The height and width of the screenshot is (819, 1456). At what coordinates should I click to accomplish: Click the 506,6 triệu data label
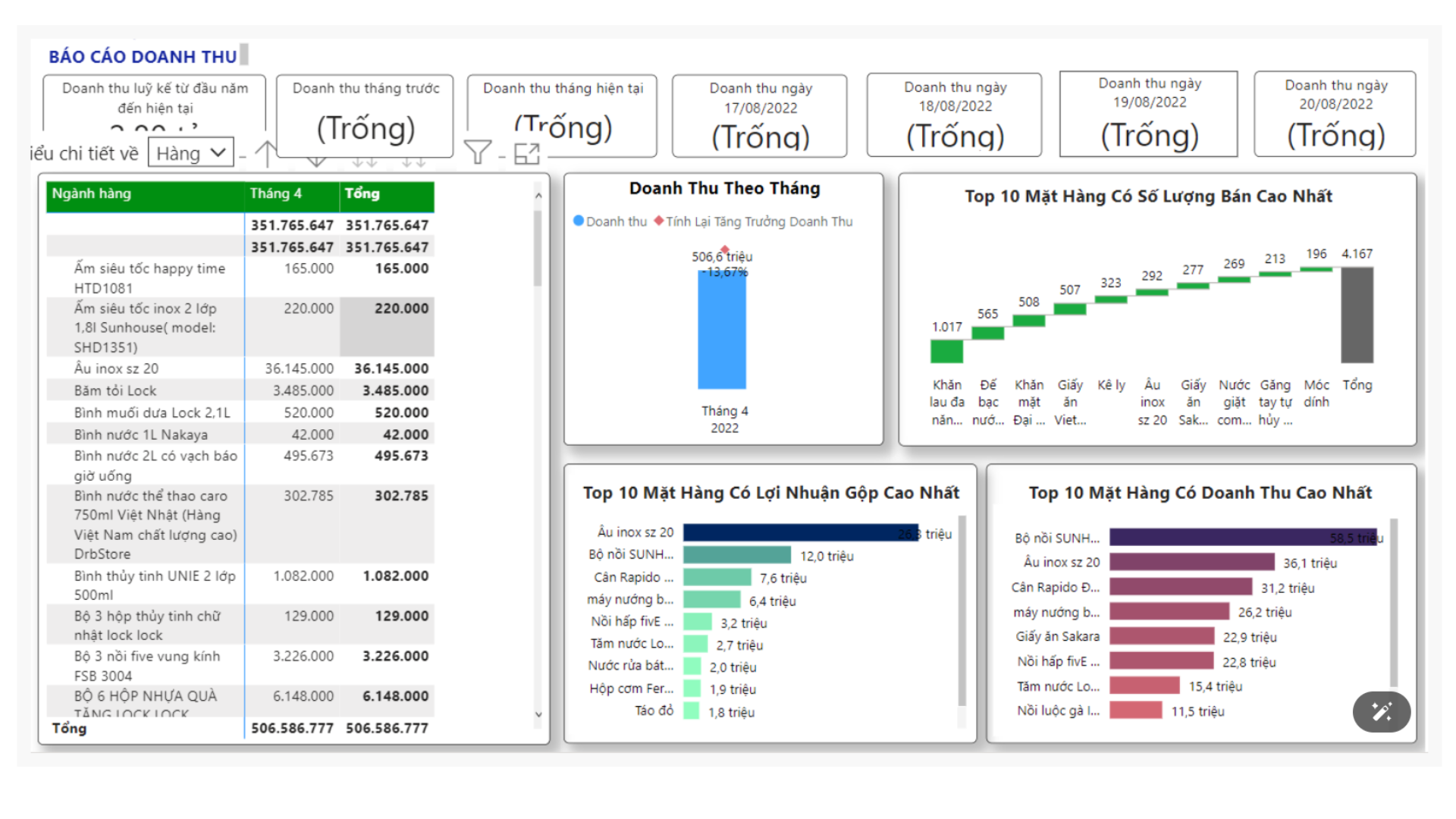point(721,257)
